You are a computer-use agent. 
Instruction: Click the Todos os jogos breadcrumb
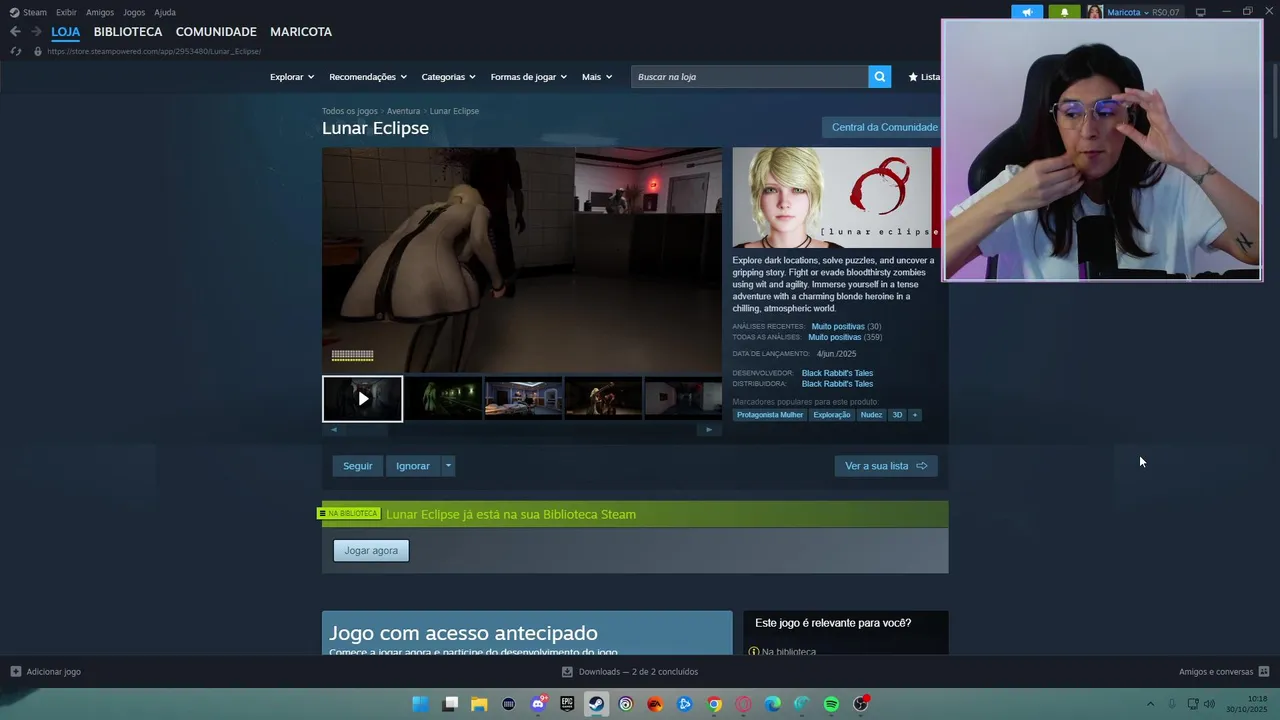[x=350, y=111]
